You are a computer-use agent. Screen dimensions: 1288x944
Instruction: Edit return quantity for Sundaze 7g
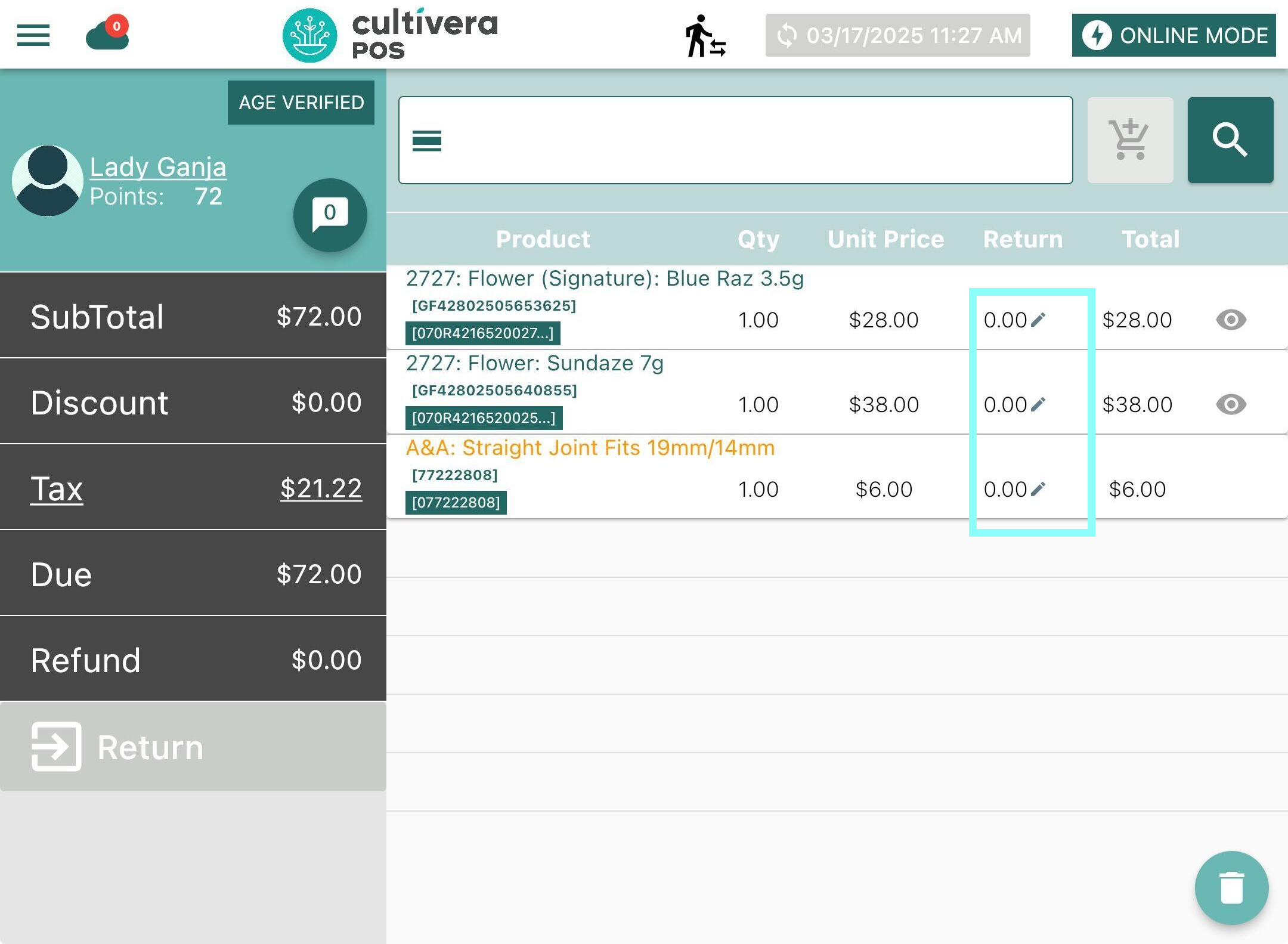coord(1038,404)
